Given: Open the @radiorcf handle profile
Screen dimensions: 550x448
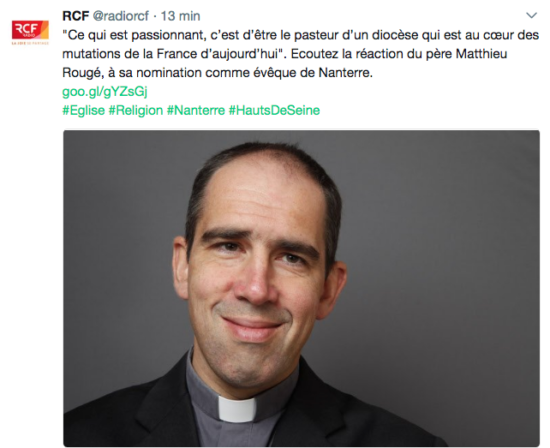Looking at the screenshot, I should tap(121, 16).
